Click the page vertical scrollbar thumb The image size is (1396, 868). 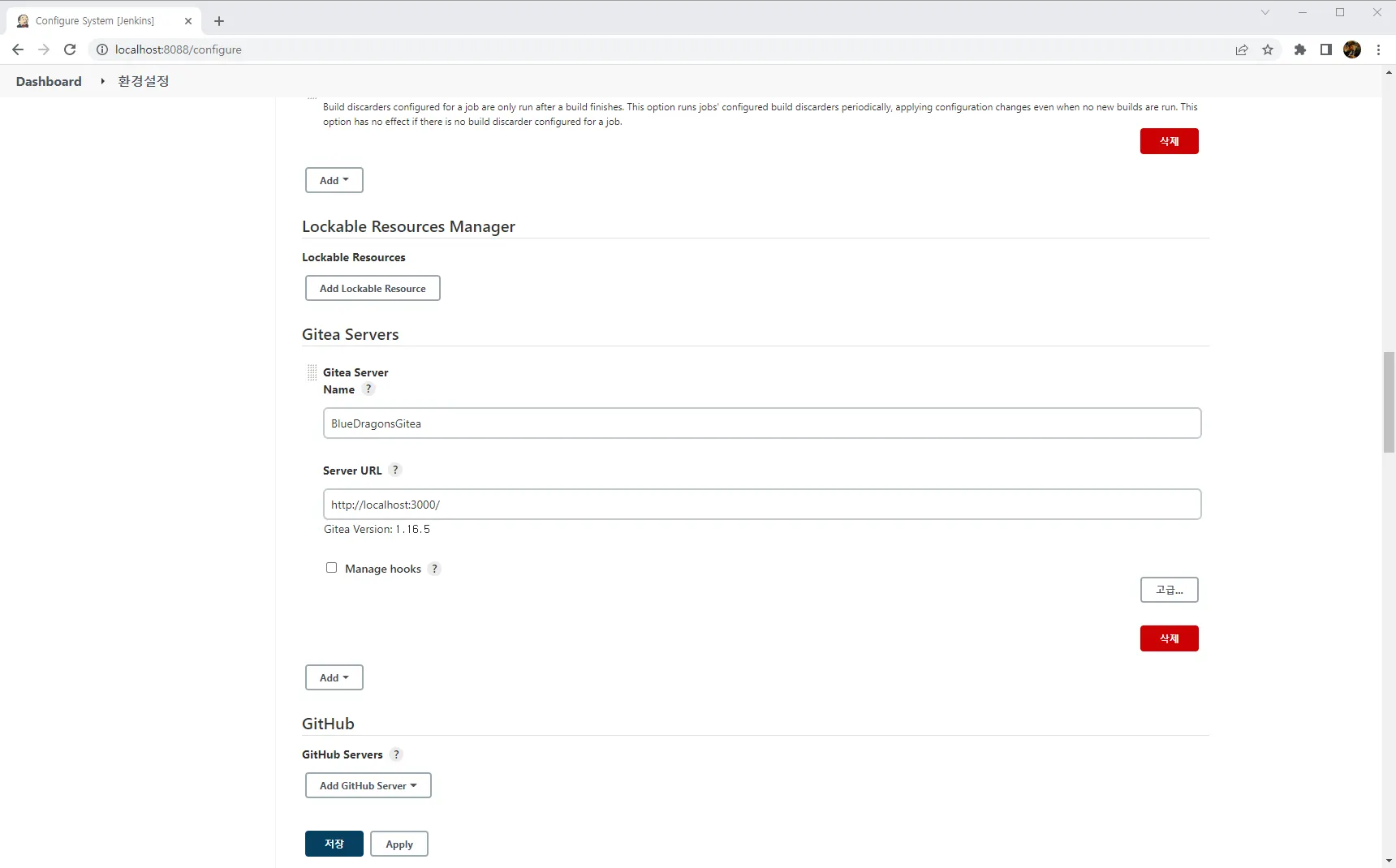1389,402
